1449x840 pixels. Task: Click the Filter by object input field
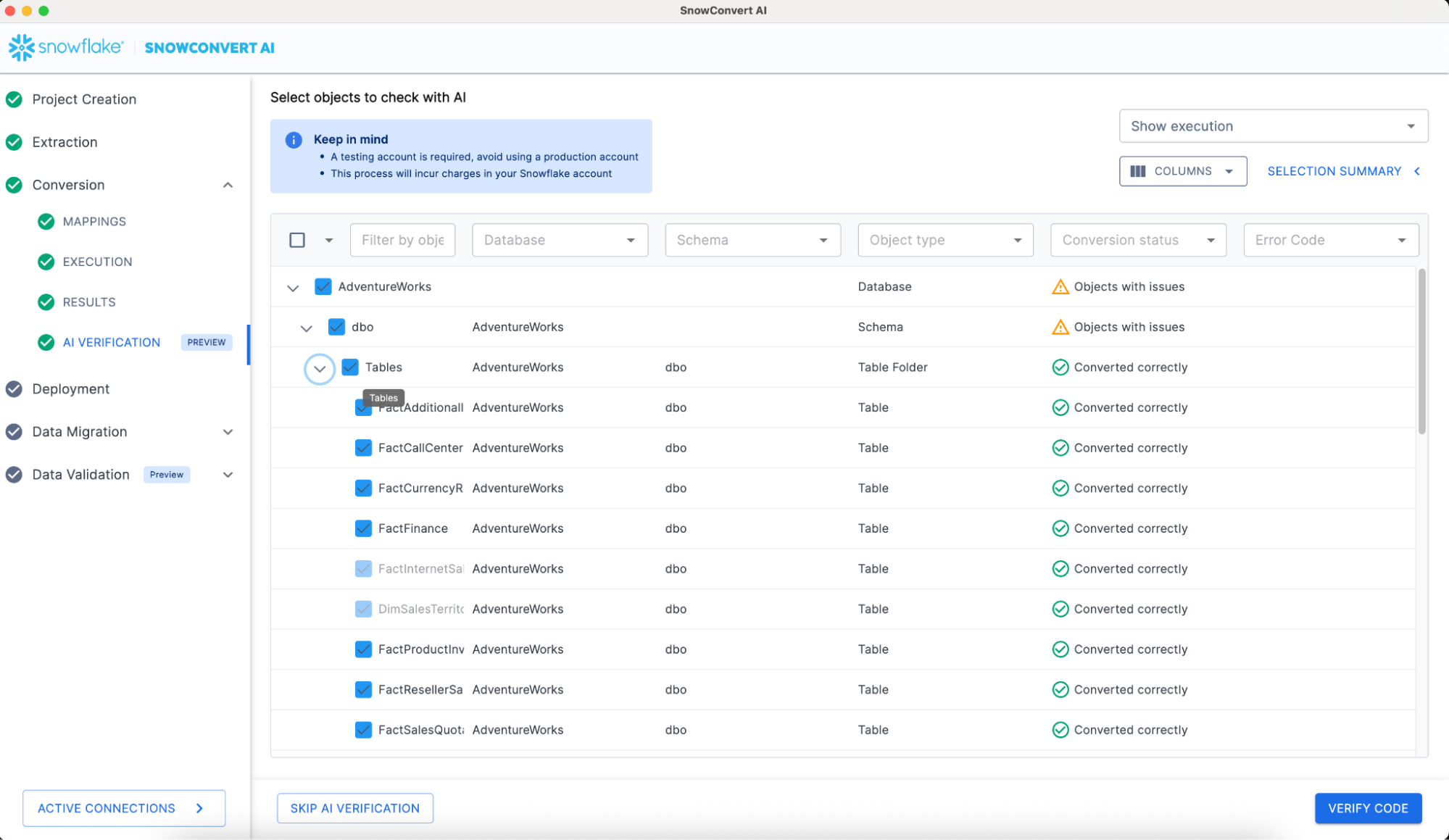402,240
